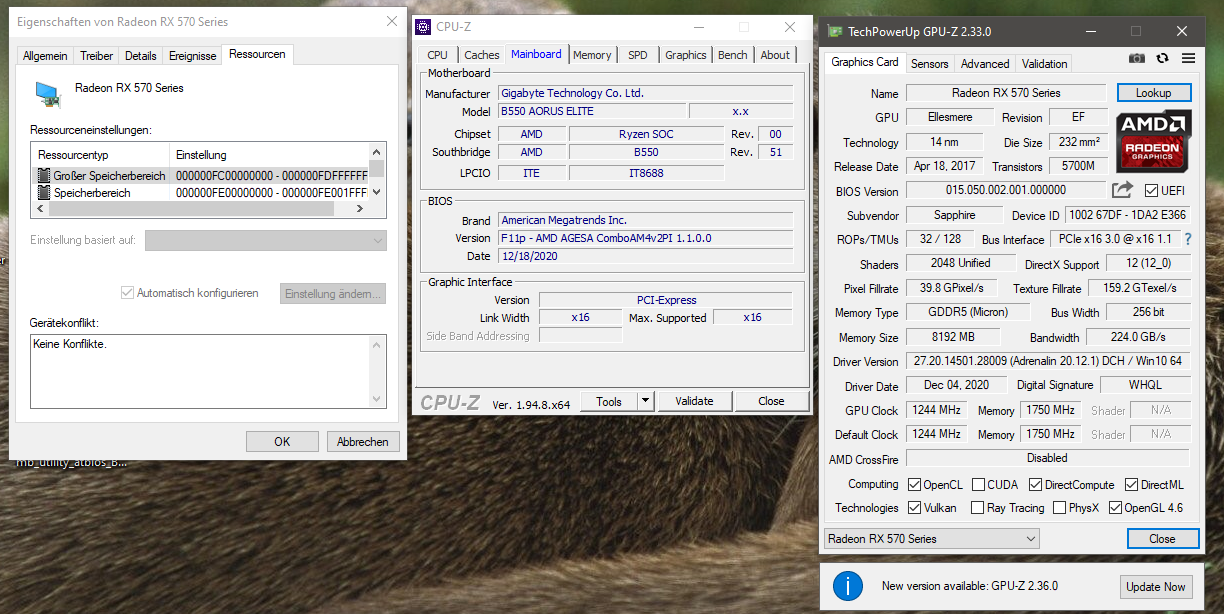1224x614 pixels.
Task: Open Radeon RX 570 Series GPU selector dropdown
Action: point(931,538)
